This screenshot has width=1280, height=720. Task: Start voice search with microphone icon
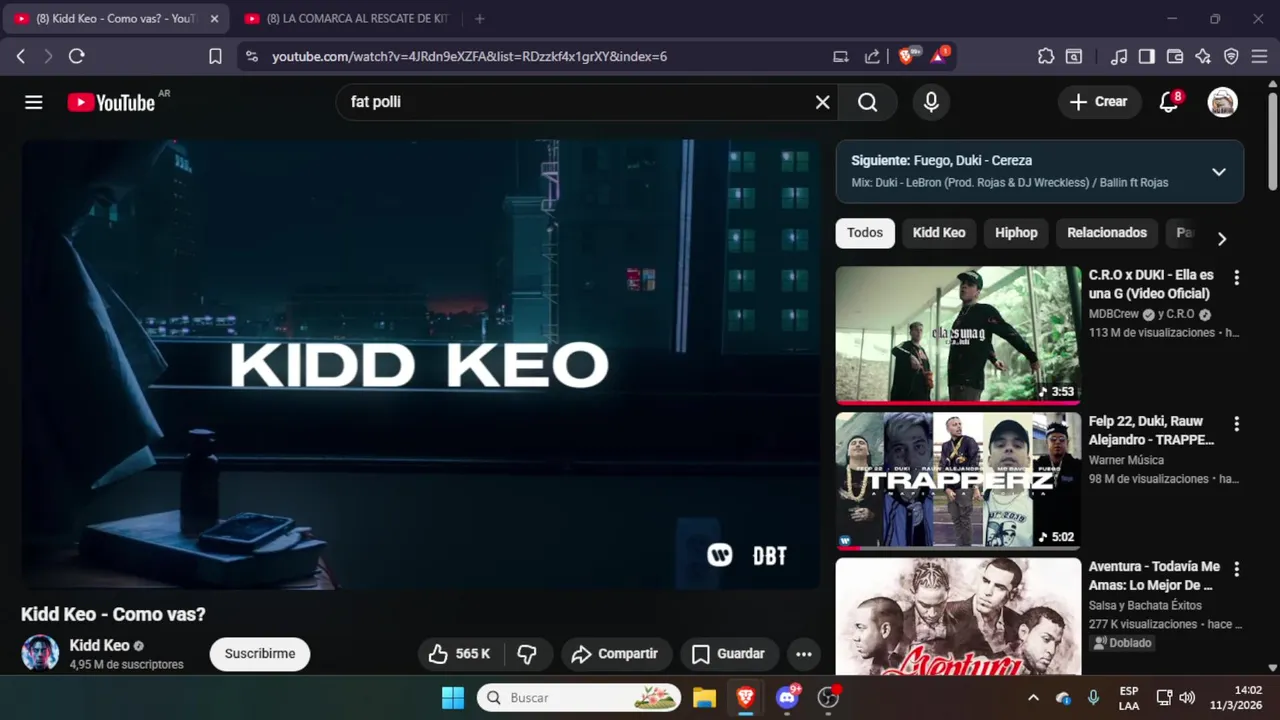[931, 102]
